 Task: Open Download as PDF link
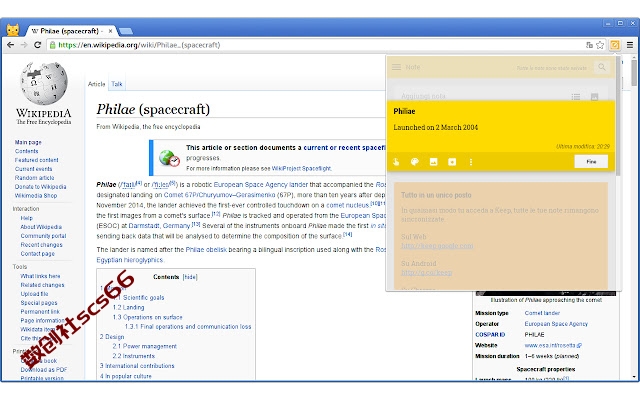[44, 370]
